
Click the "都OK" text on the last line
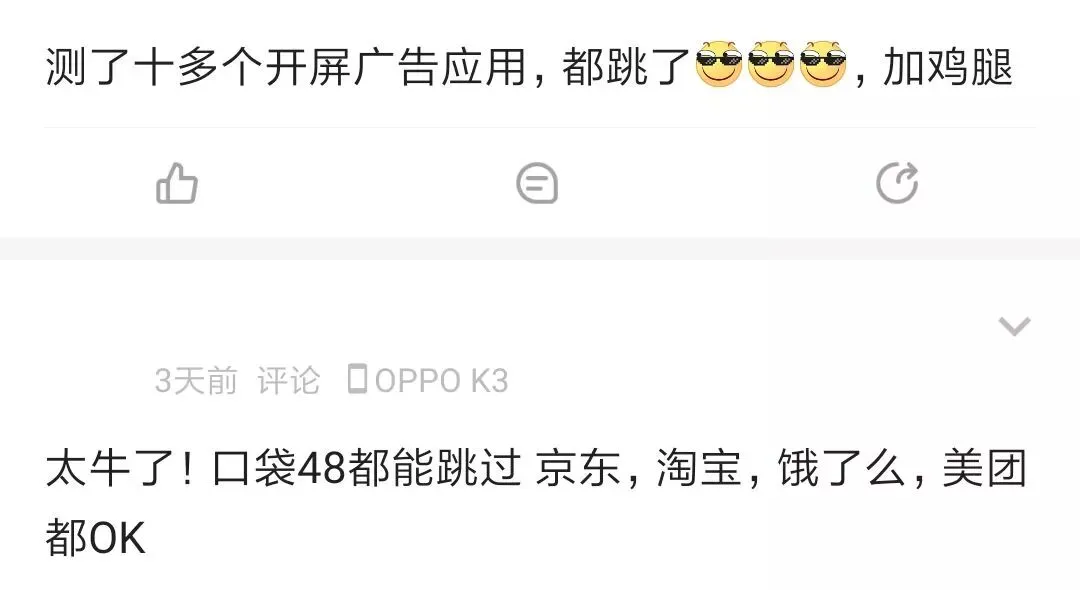(96, 538)
